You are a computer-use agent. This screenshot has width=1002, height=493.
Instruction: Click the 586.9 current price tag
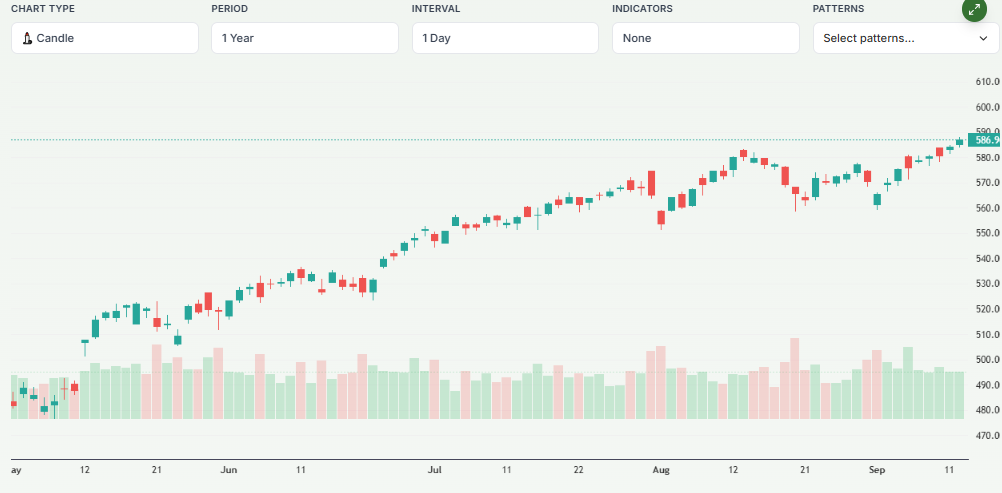[x=984, y=140]
